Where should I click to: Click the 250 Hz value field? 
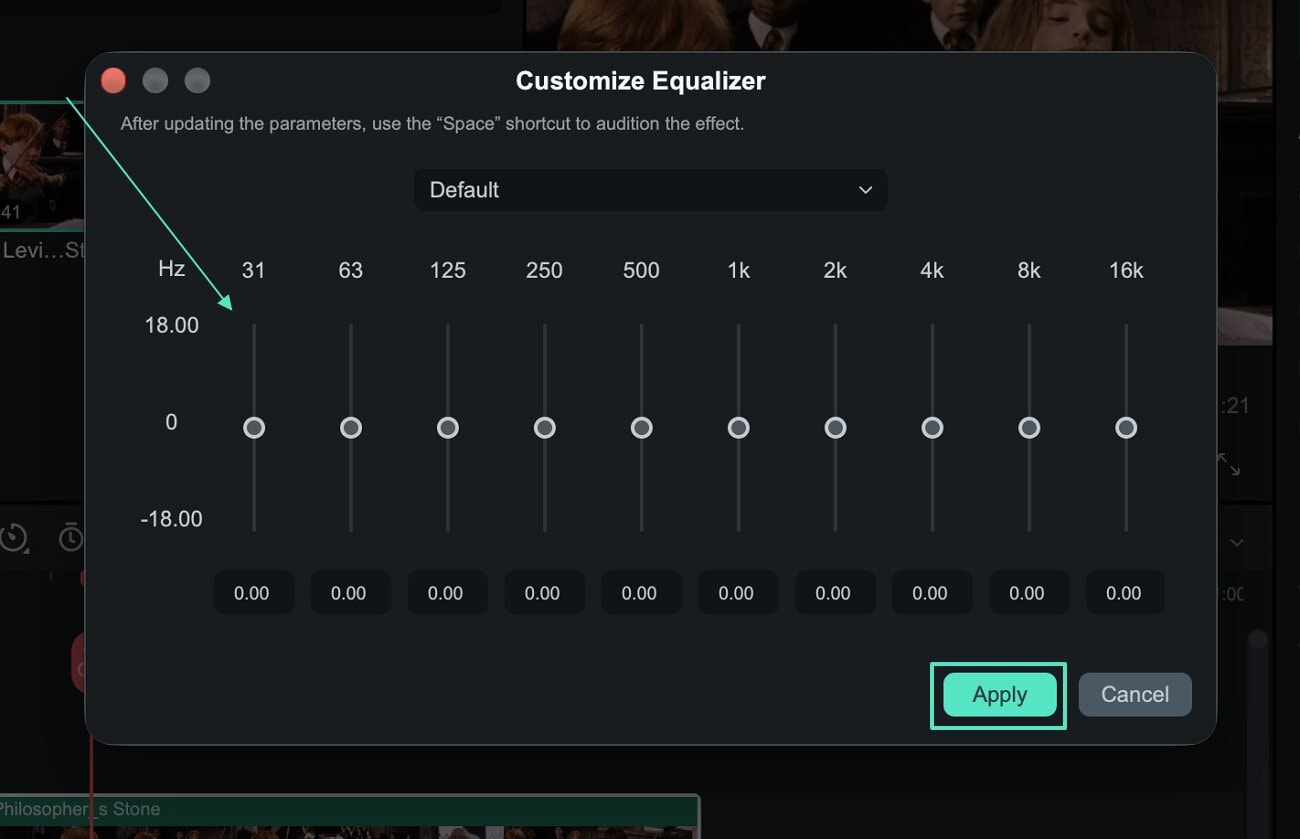[544, 593]
